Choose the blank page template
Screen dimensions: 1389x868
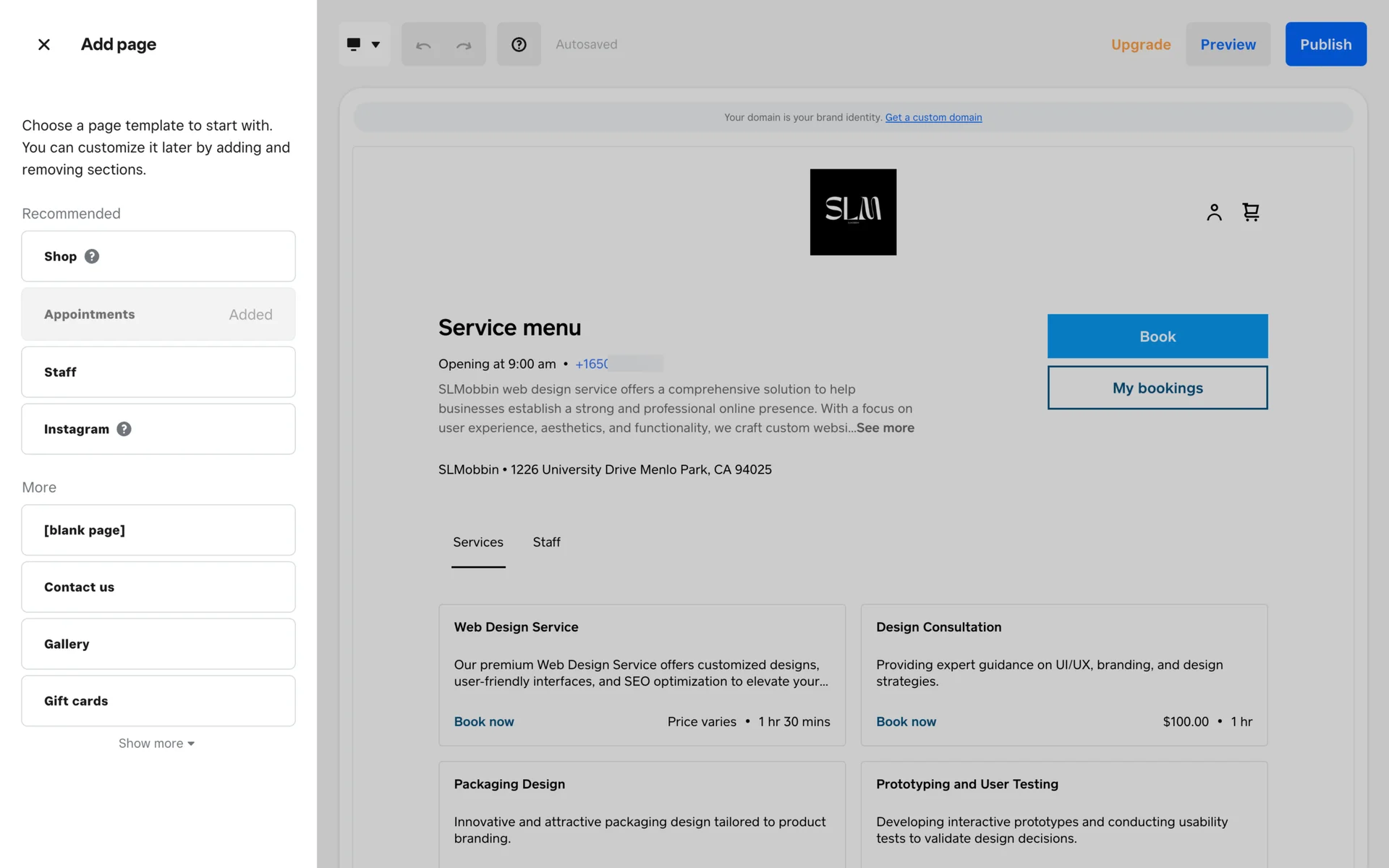coord(158,530)
